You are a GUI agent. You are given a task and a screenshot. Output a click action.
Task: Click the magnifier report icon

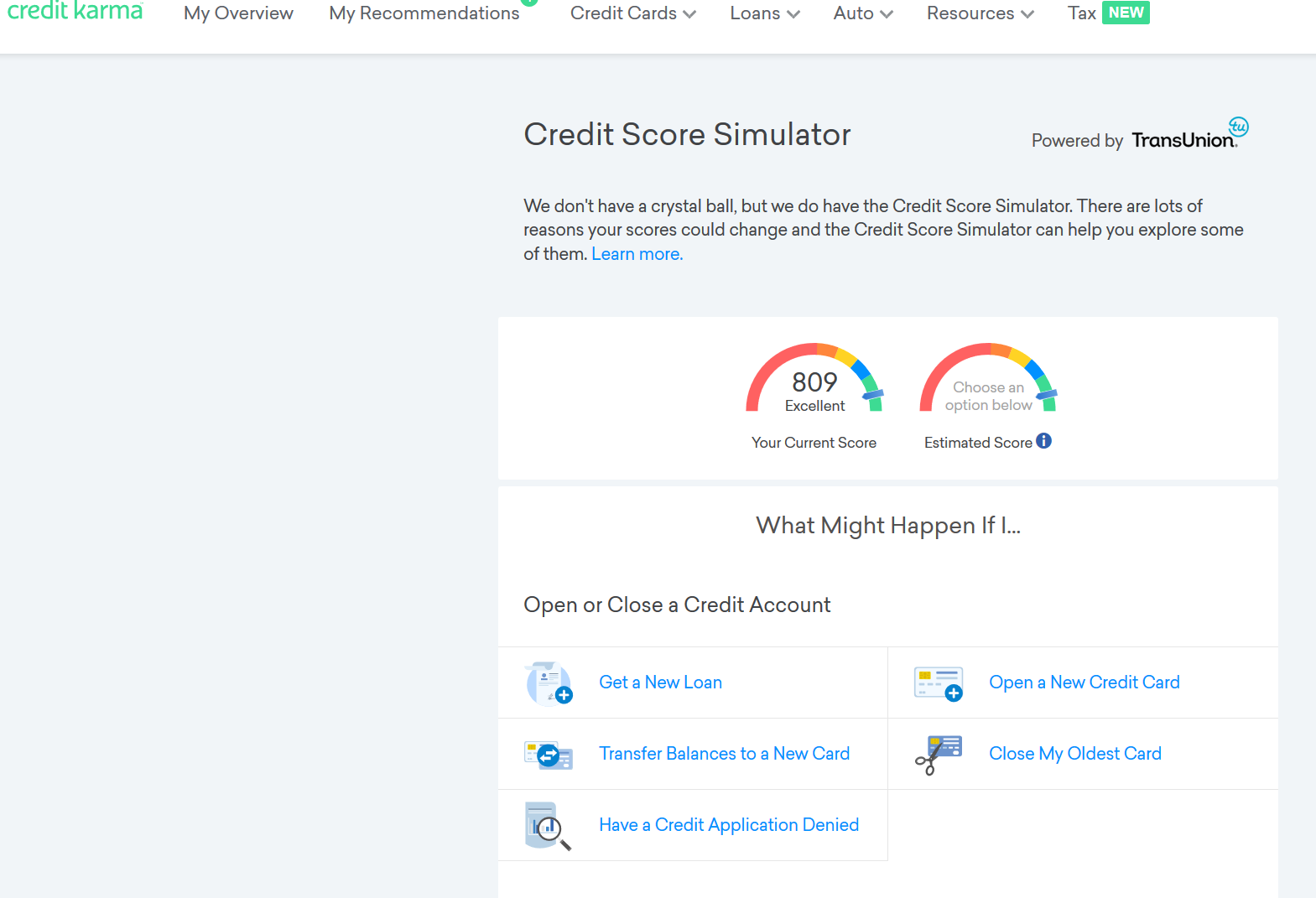[549, 826]
